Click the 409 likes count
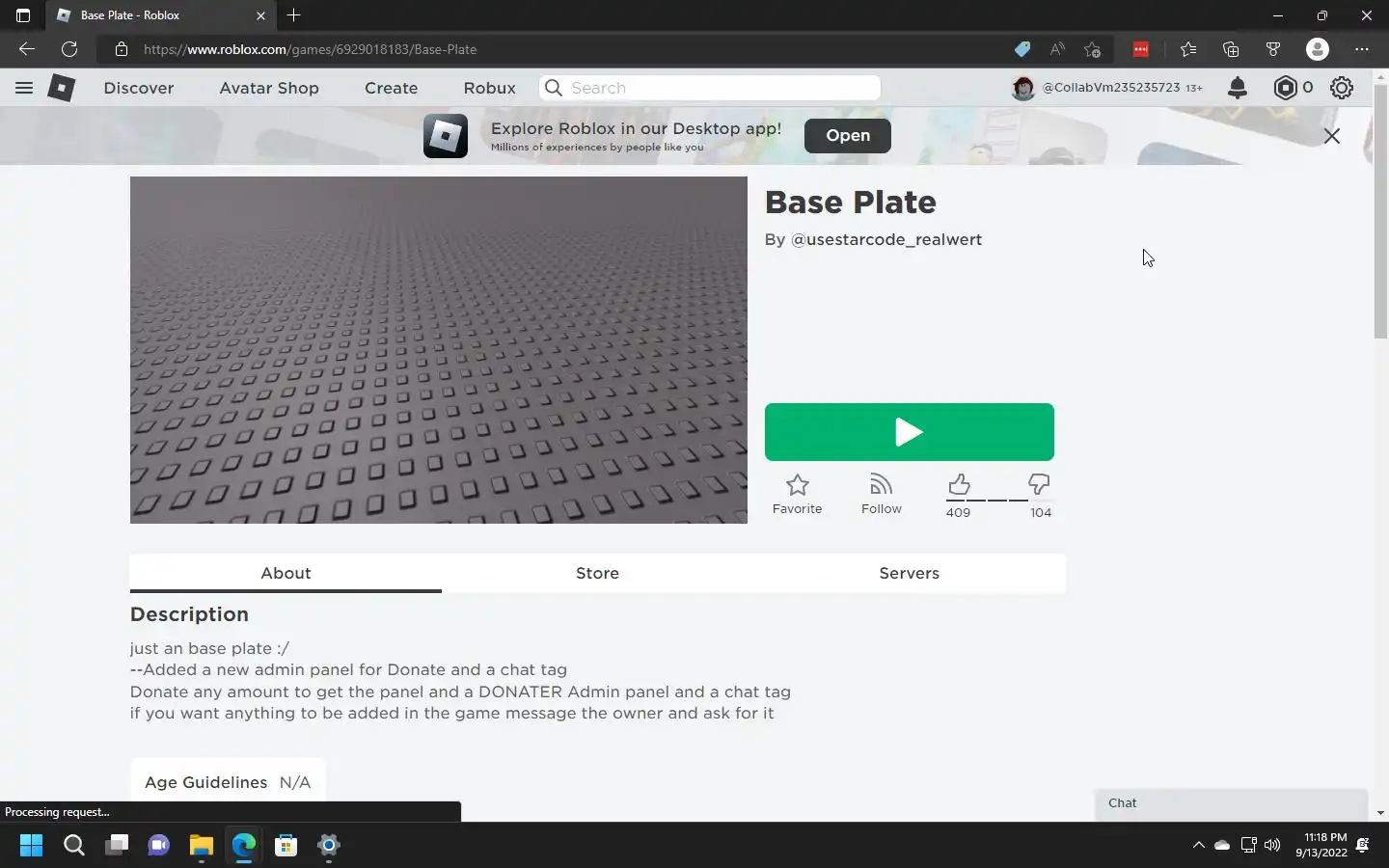The width and height of the screenshot is (1389, 868). pos(958,513)
